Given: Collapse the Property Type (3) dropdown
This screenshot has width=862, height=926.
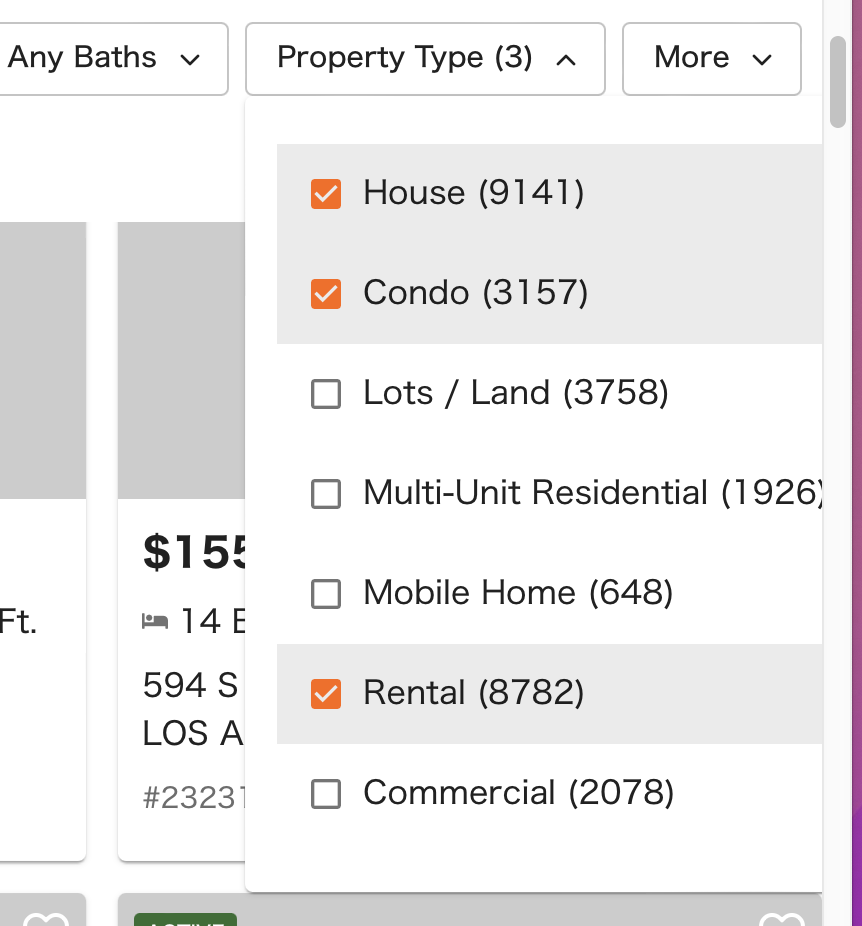Looking at the screenshot, I should click(425, 59).
